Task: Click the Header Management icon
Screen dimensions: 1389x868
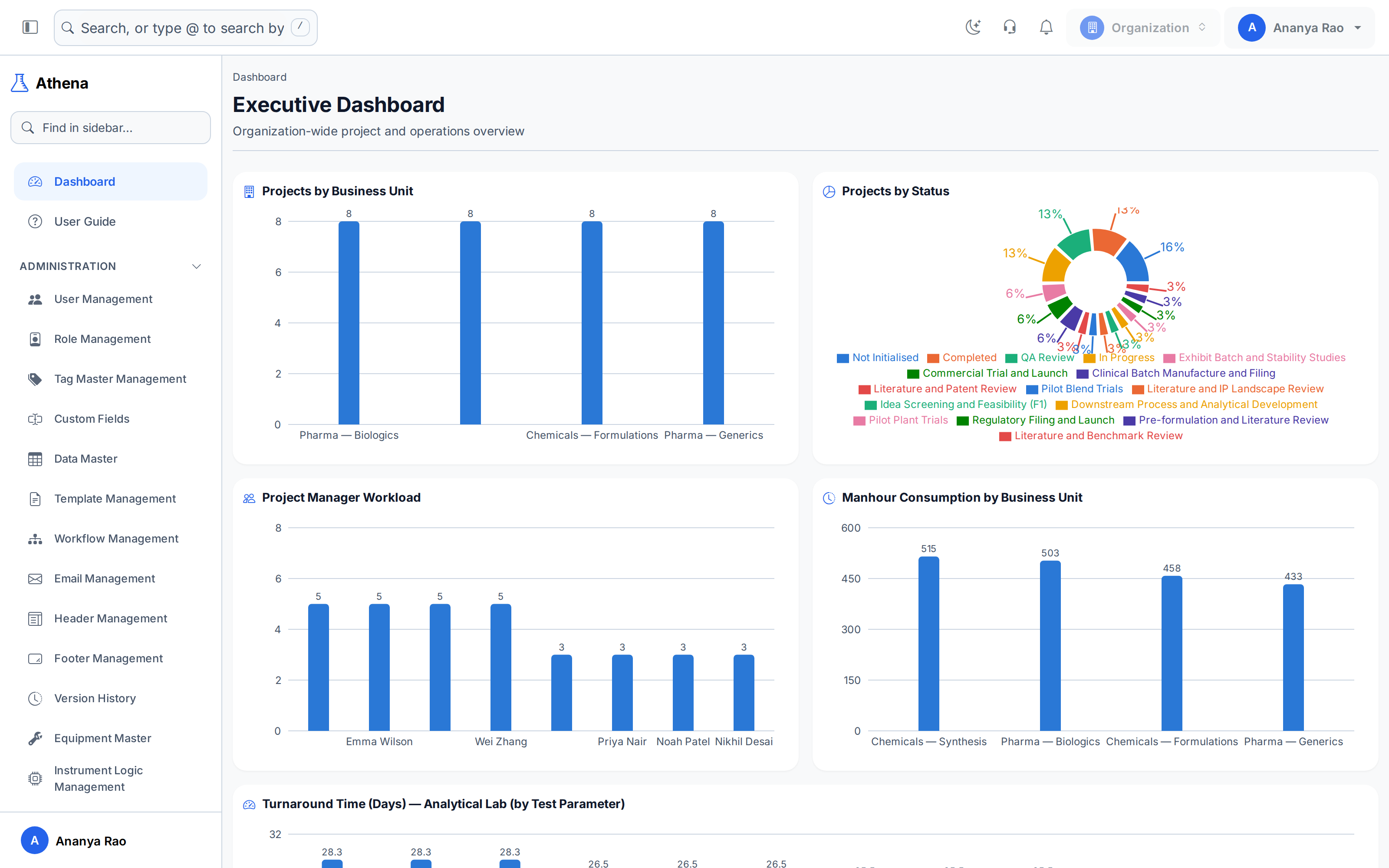Action: click(35, 619)
